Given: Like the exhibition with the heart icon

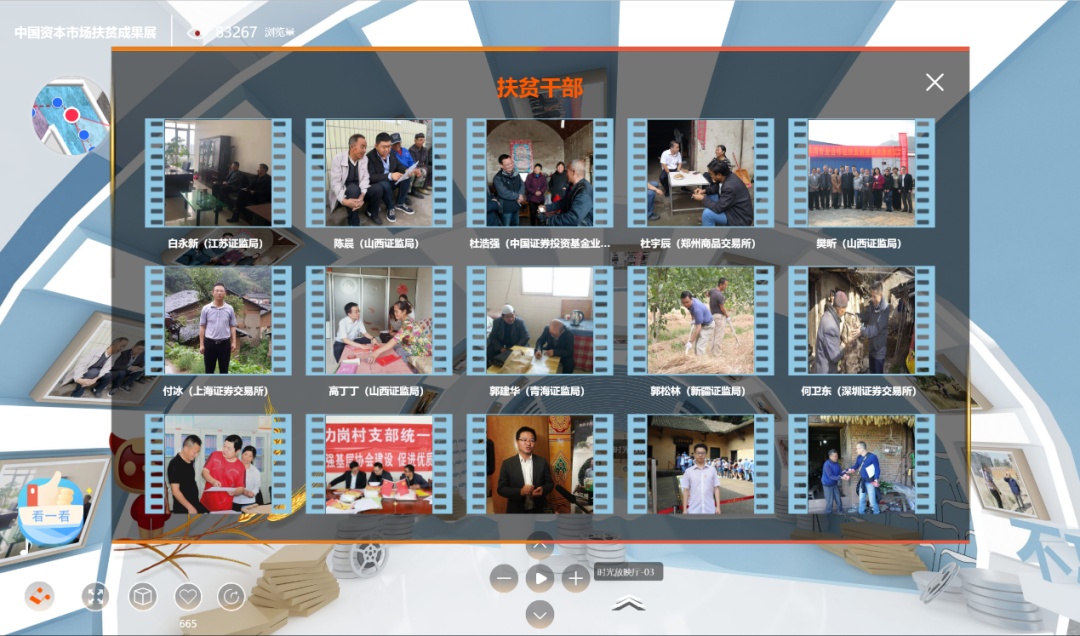Looking at the screenshot, I should click(188, 596).
